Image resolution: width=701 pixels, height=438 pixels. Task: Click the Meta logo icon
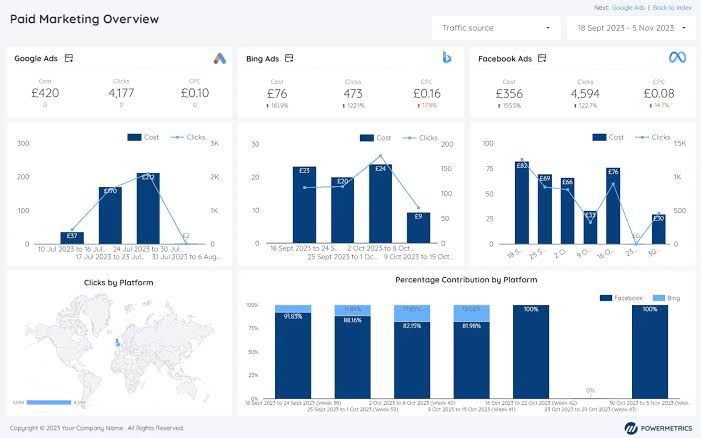tap(677, 57)
